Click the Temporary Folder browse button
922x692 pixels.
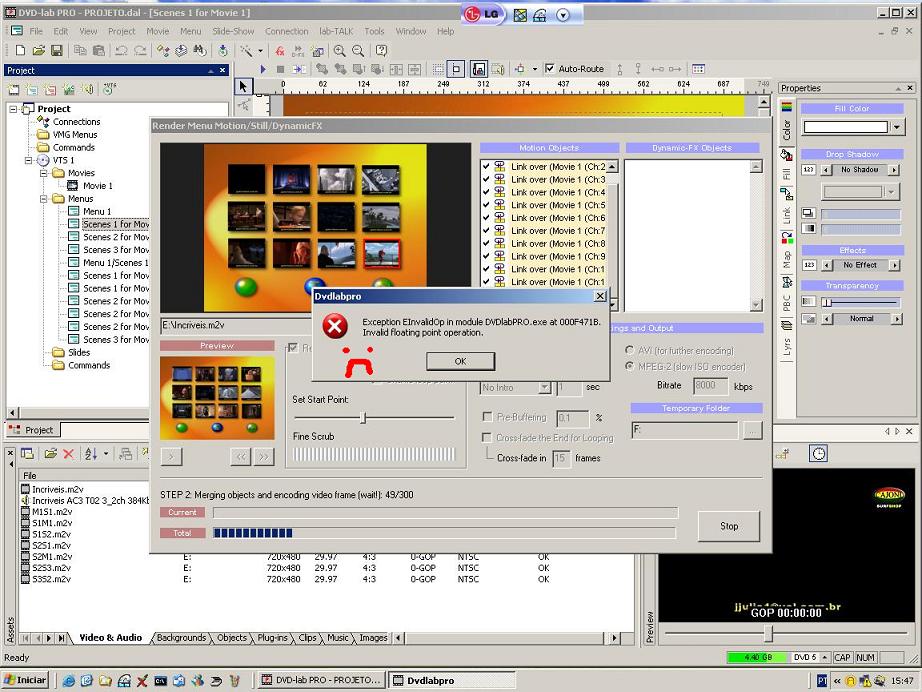click(753, 430)
